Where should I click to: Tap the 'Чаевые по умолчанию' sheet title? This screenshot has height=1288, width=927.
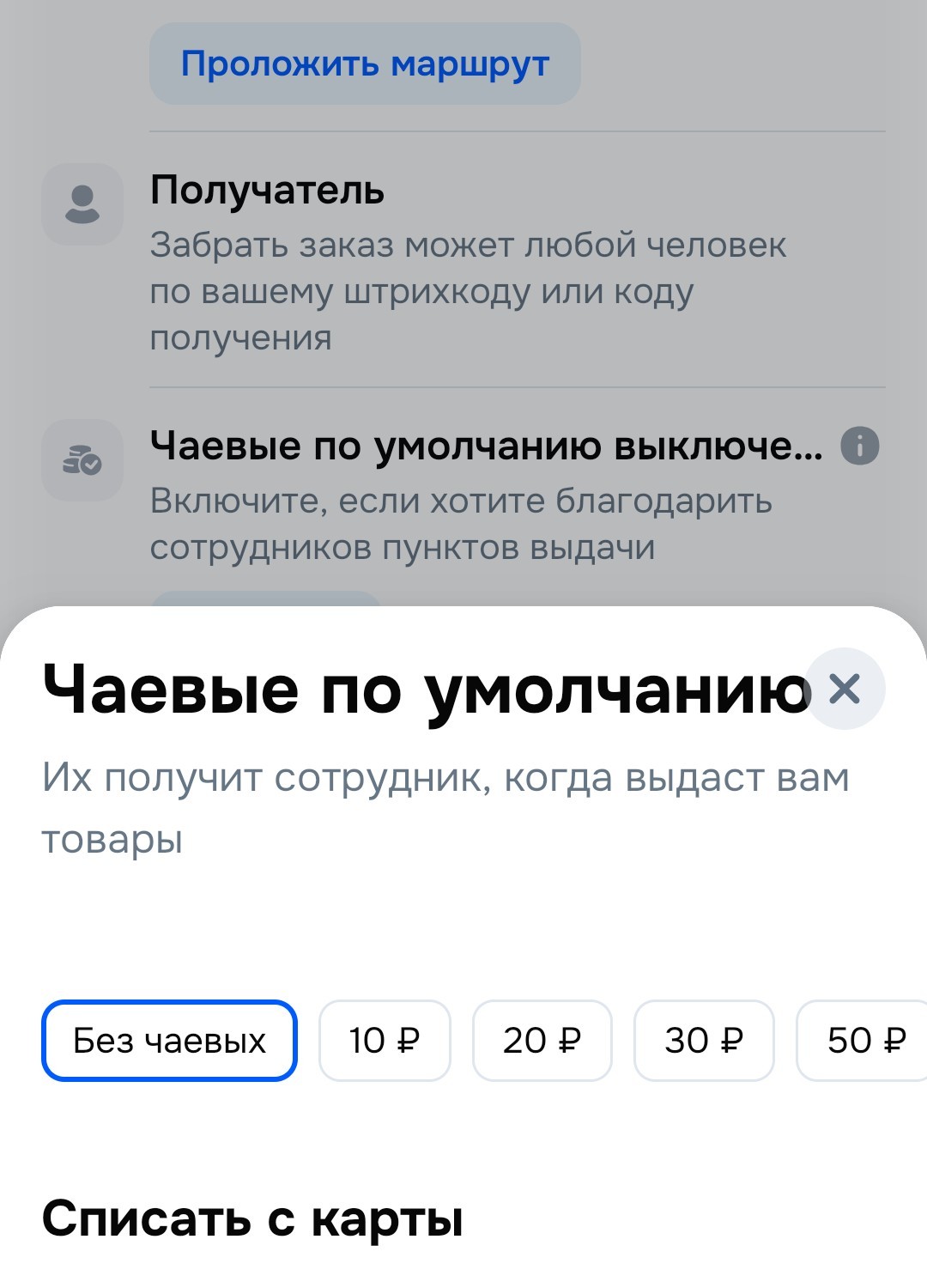click(427, 690)
